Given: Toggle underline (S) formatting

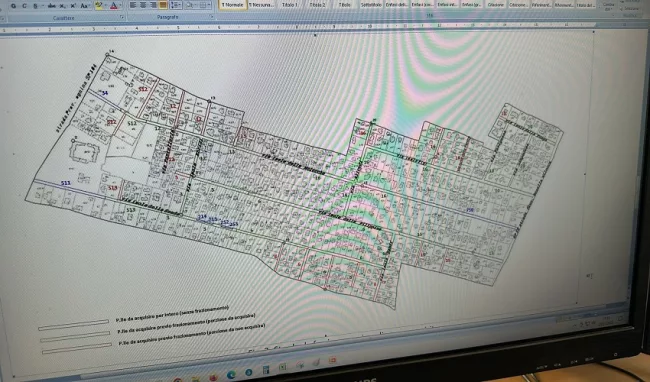Looking at the screenshot, I should pos(36,6).
